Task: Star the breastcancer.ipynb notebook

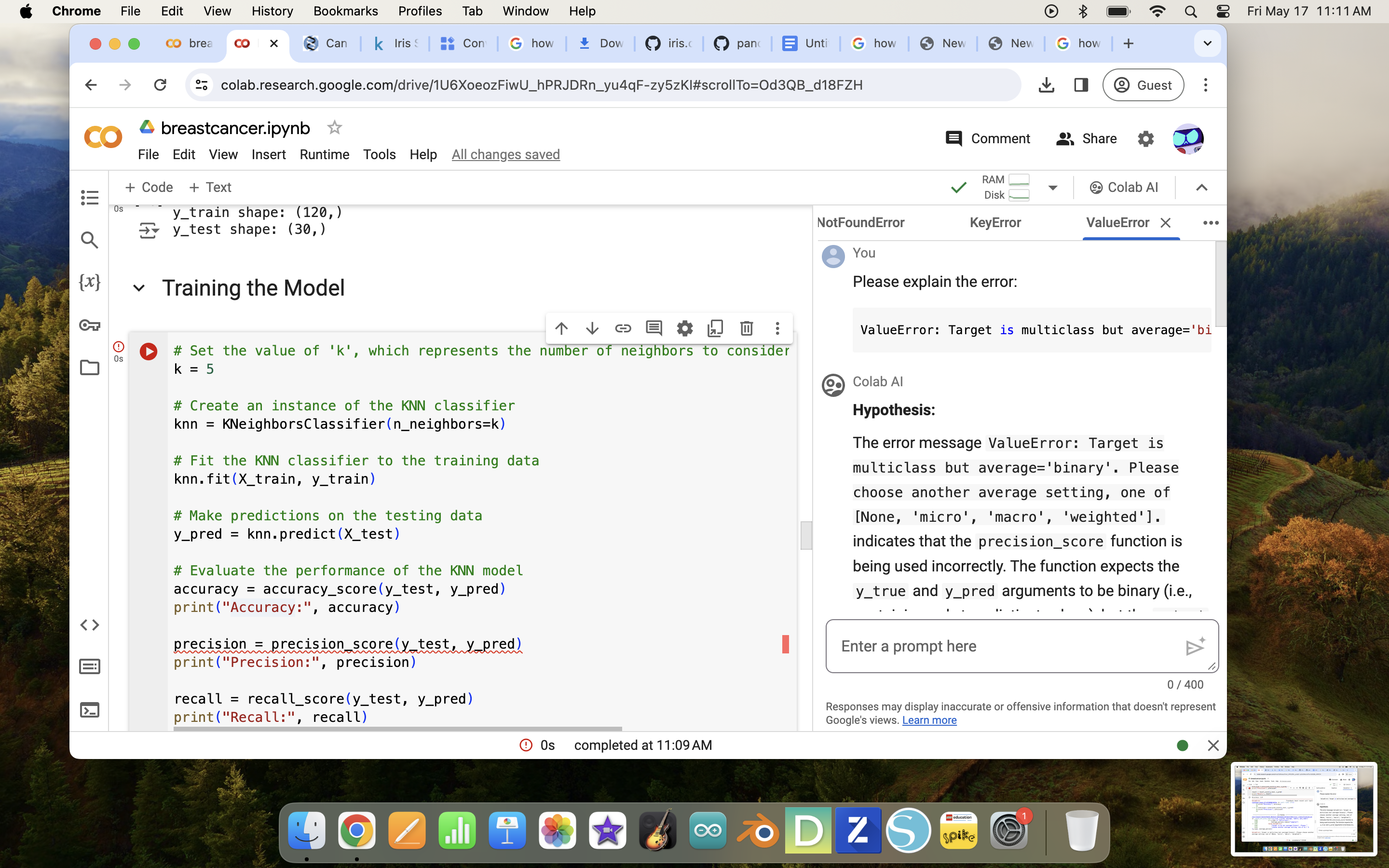Action: pyautogui.click(x=335, y=127)
